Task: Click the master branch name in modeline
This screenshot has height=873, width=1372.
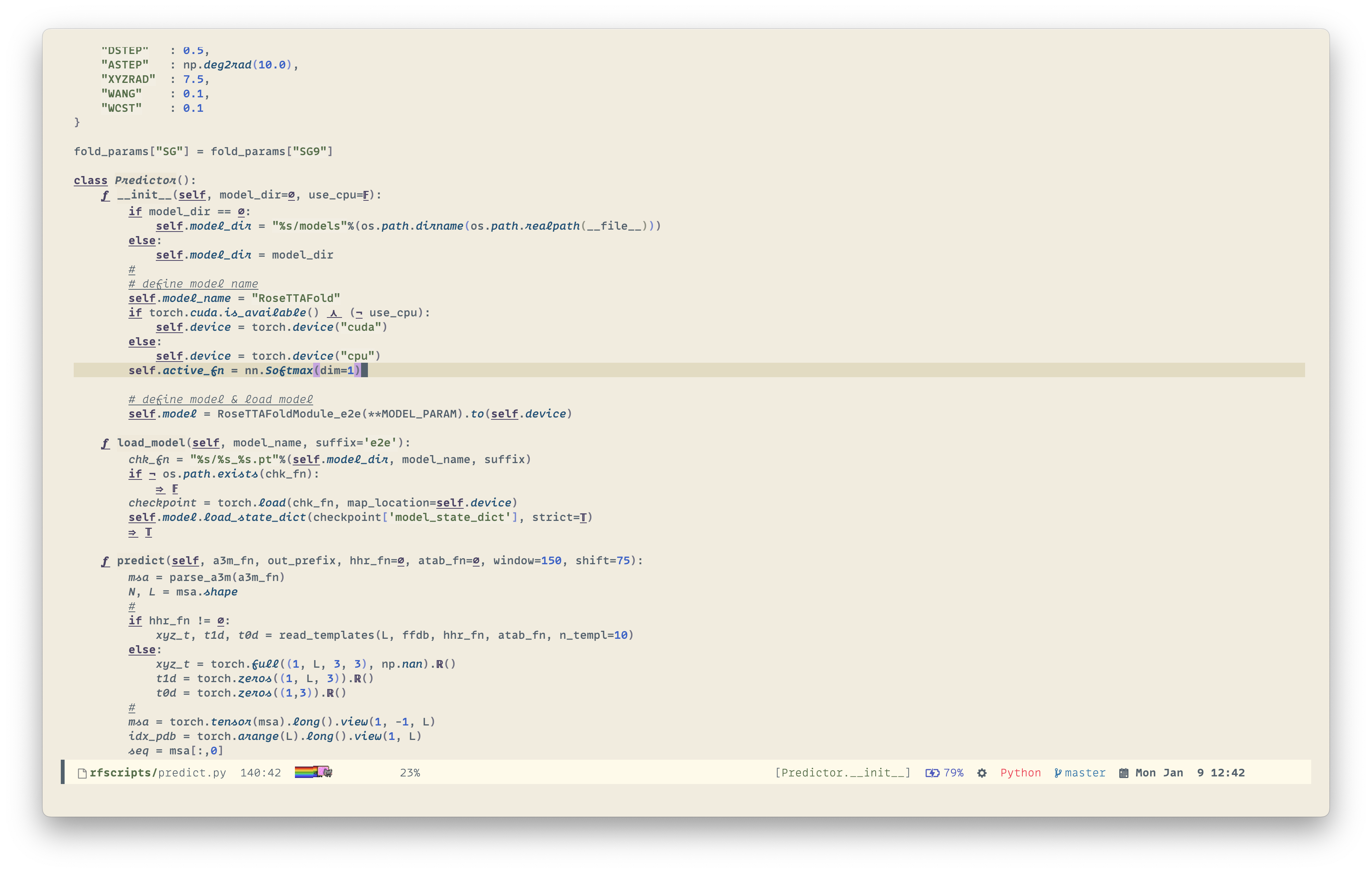Action: 1085,773
